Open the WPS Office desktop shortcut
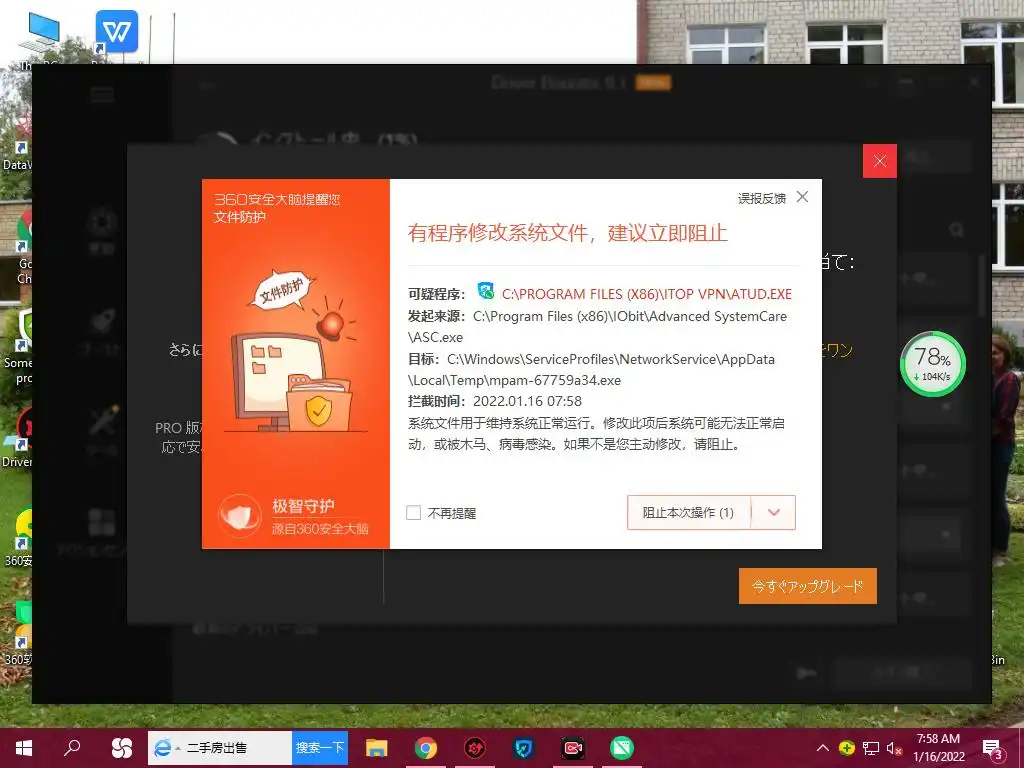The width and height of the screenshot is (1024, 768). coord(116,31)
